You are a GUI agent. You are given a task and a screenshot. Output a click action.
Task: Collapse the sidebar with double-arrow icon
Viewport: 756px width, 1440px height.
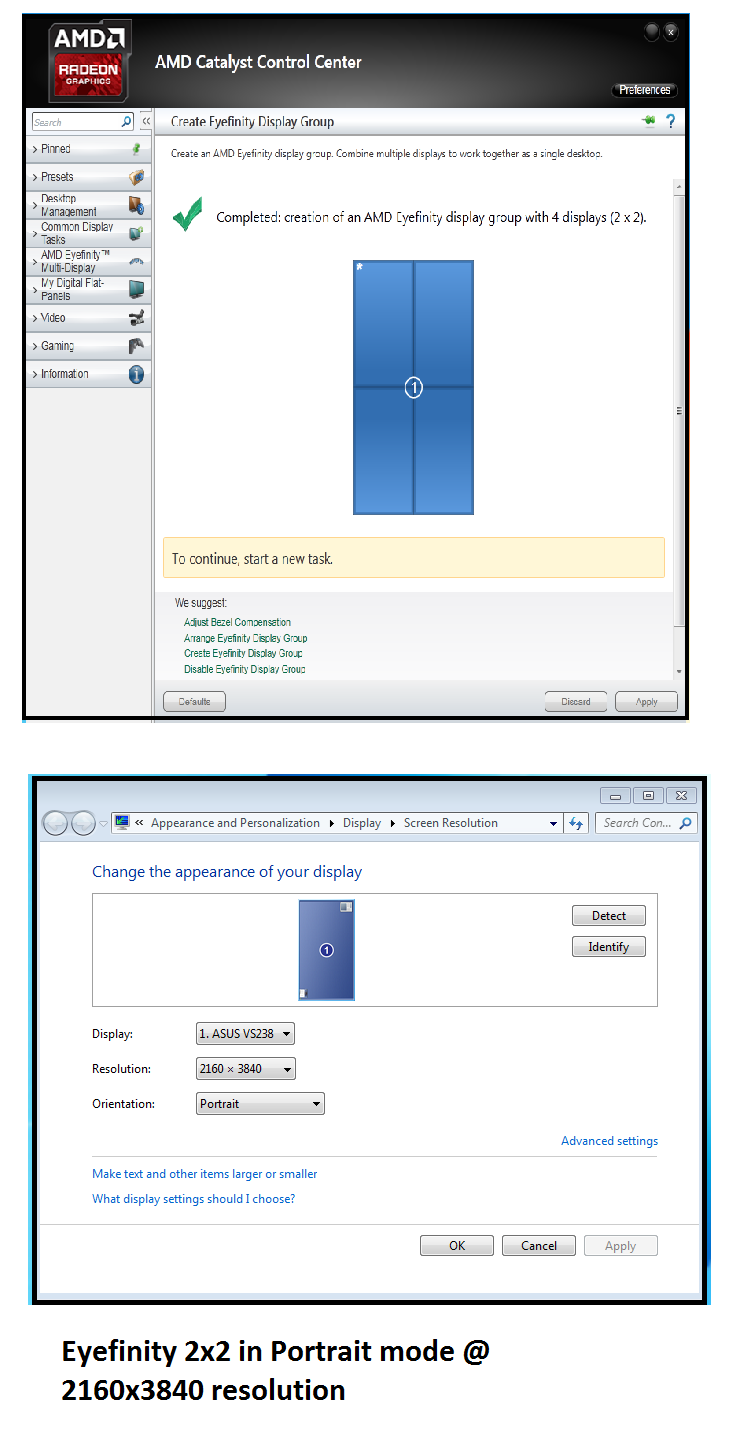(x=145, y=121)
